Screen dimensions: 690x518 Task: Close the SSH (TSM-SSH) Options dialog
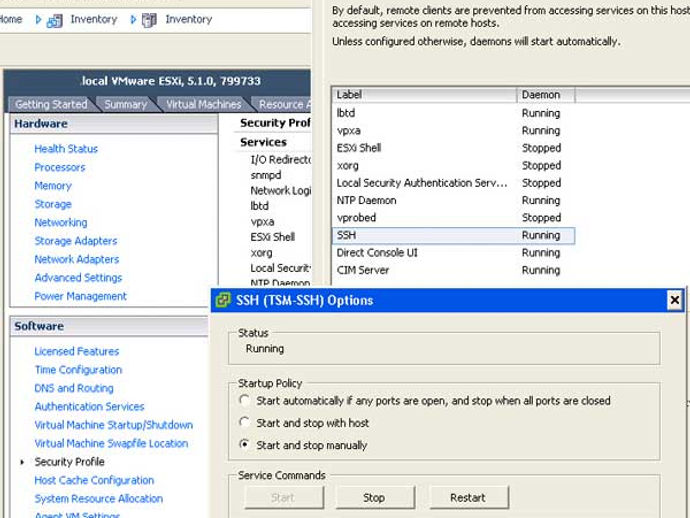675,300
